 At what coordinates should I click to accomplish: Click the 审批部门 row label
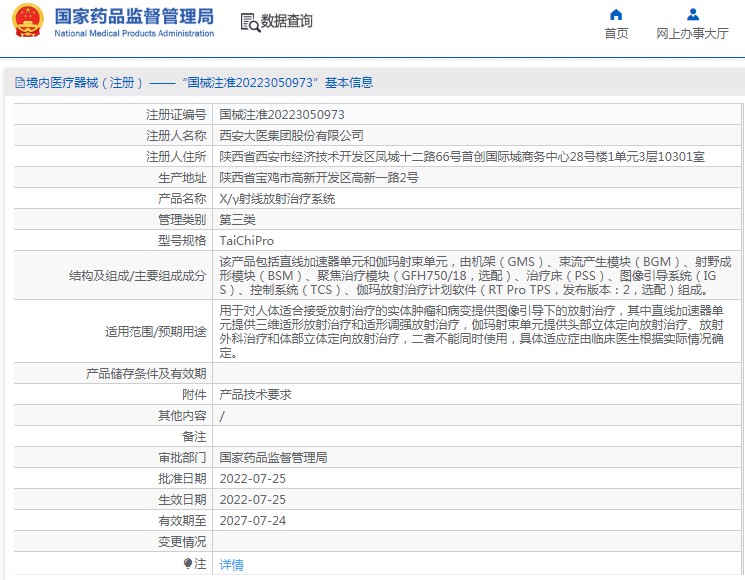[182, 457]
